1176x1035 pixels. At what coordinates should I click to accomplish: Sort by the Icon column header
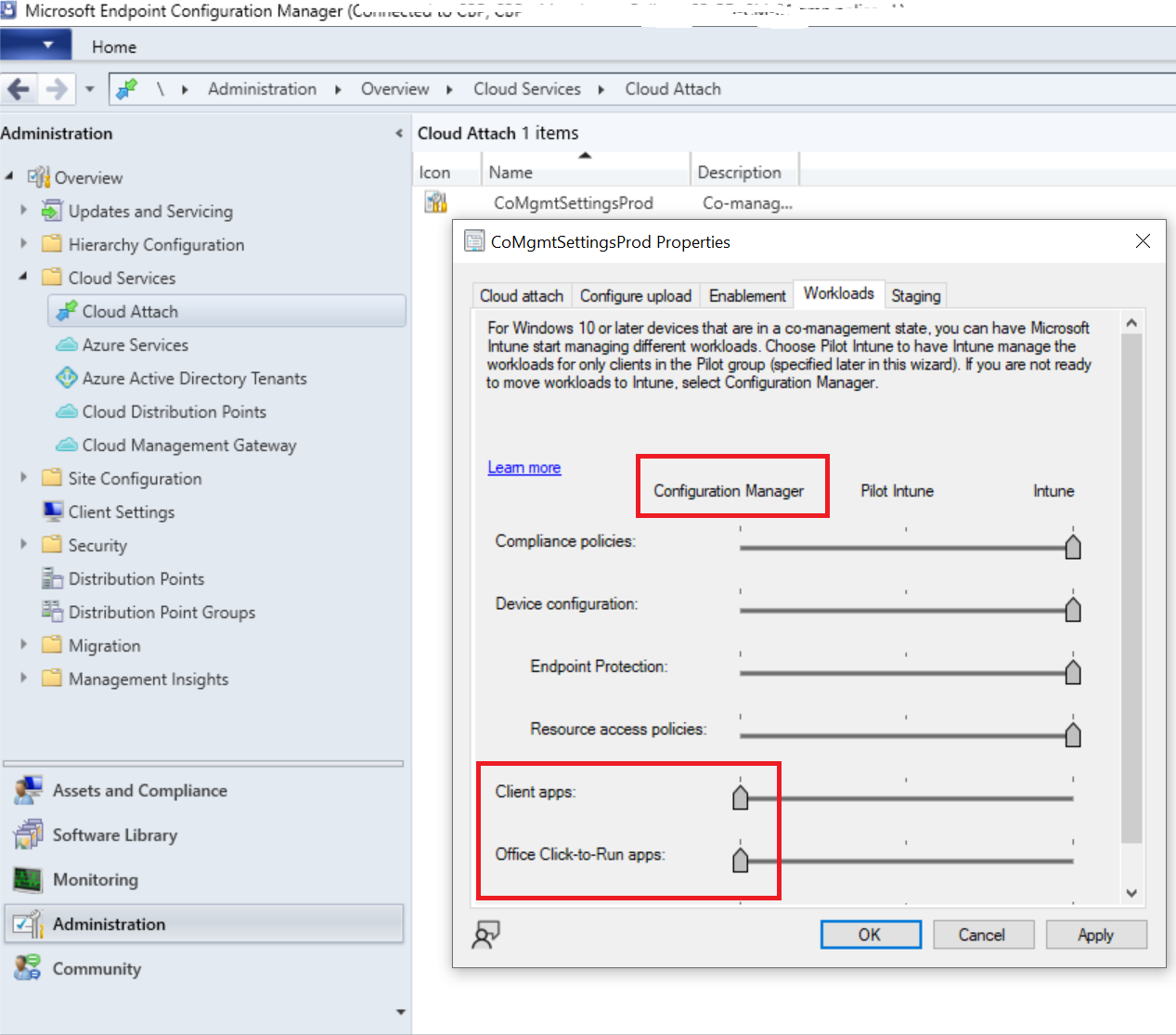pos(446,172)
